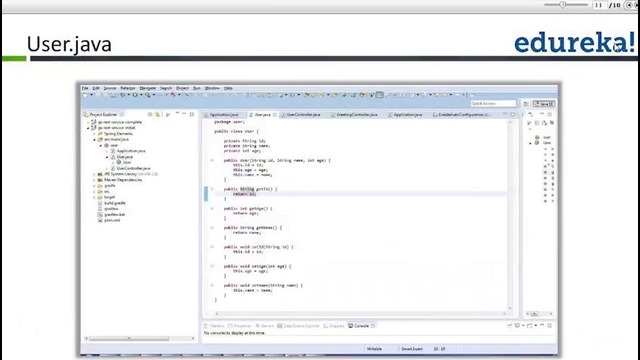The image size is (640, 360).
Task: Click the New file toolbar icon
Action: point(85,95)
